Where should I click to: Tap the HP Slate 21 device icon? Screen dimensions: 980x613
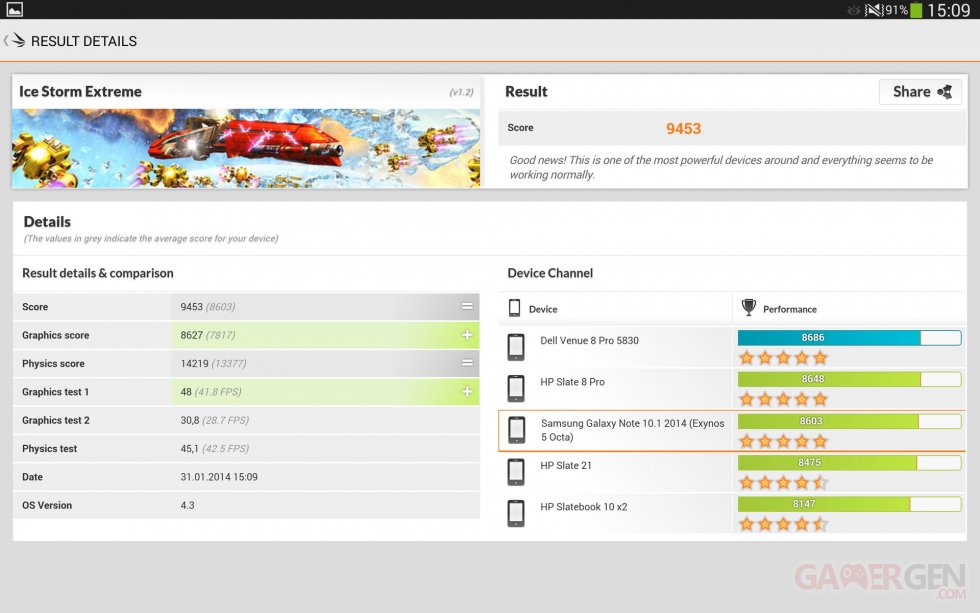tap(516, 472)
